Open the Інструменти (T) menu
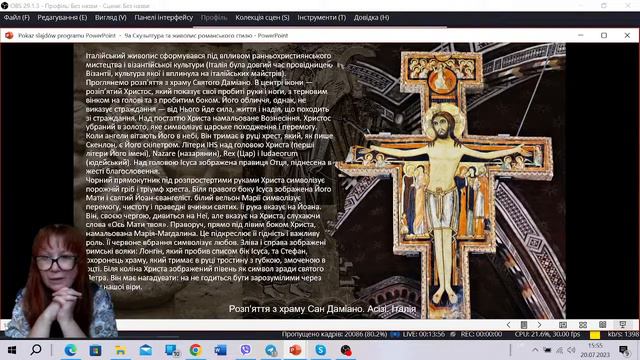Viewport: 640px width, 360px height. tap(321, 18)
